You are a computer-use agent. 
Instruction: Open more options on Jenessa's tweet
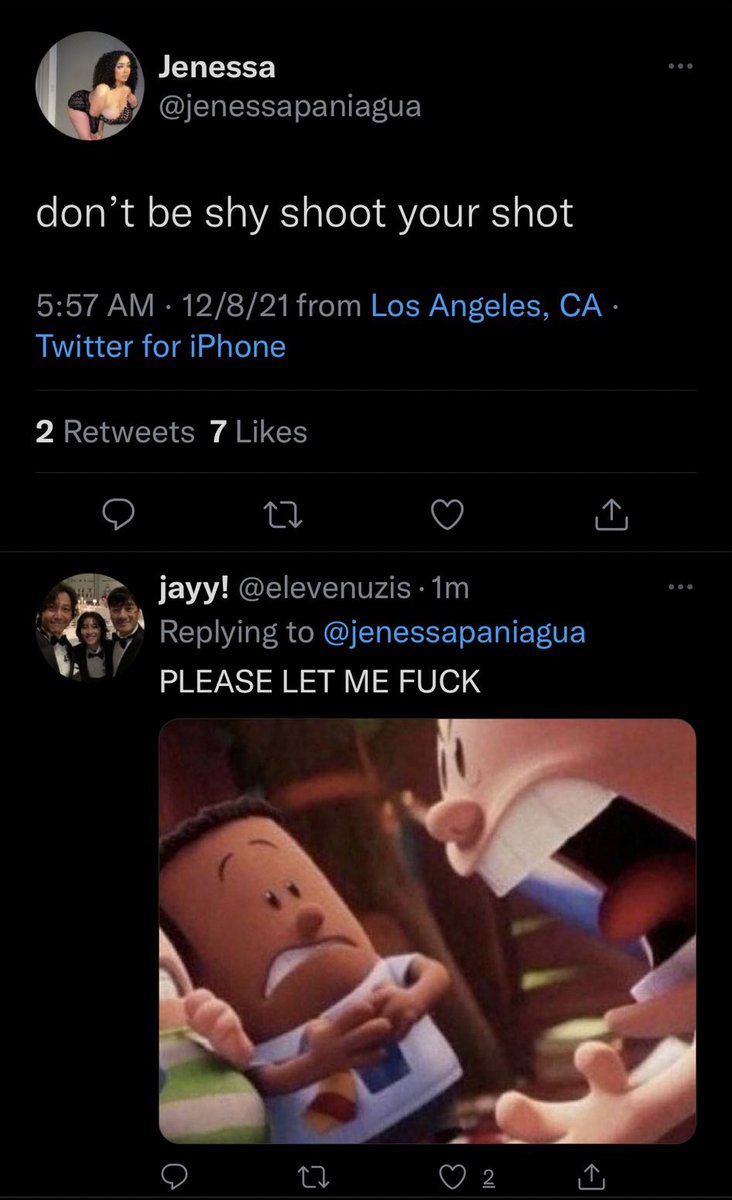682,67
